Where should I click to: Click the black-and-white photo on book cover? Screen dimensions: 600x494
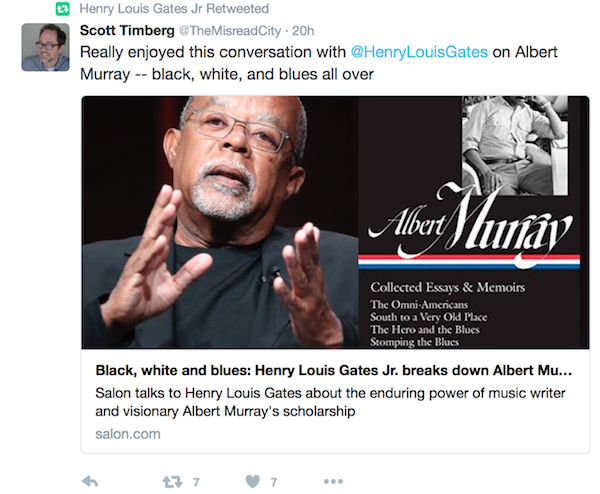click(515, 145)
